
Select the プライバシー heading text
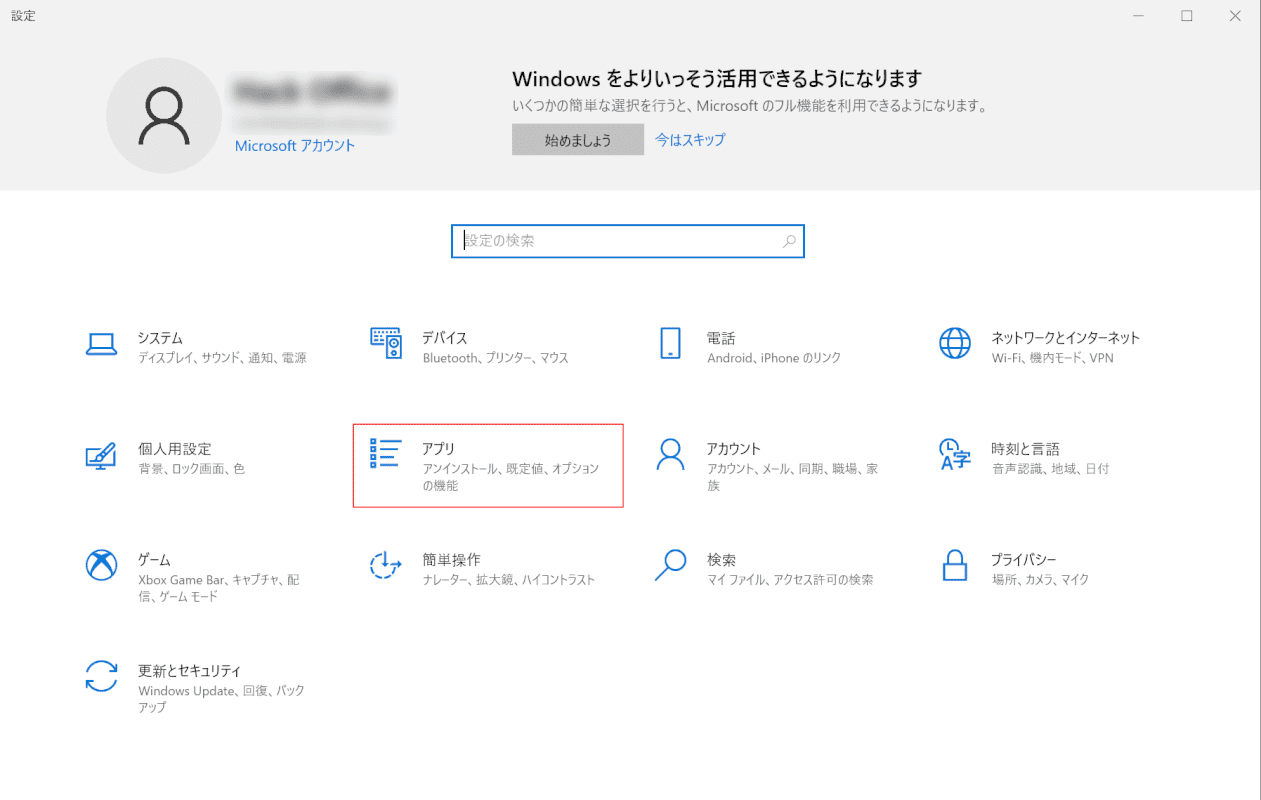(x=1024, y=560)
